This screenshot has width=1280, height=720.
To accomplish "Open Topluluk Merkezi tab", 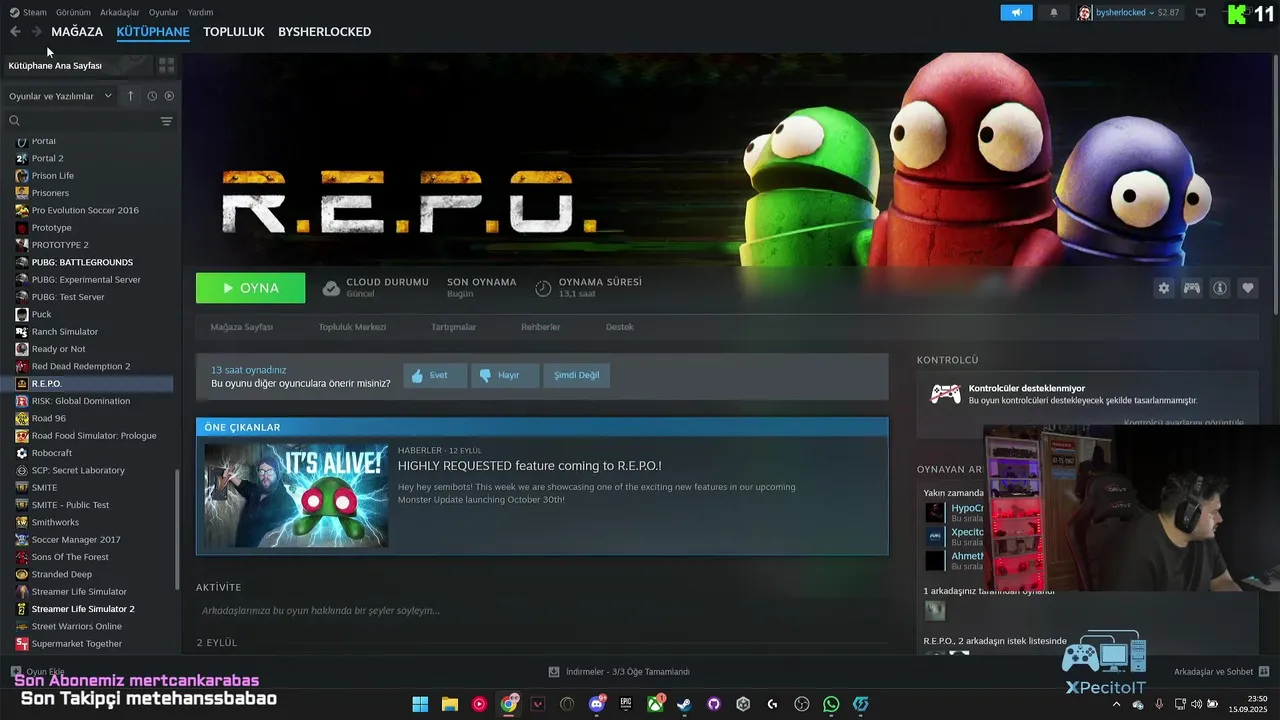I will point(352,327).
